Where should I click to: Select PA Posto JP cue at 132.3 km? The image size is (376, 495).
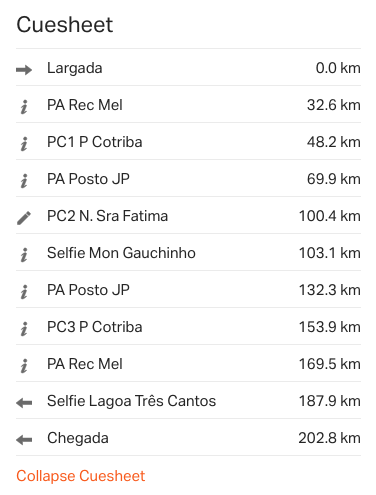[188, 289]
